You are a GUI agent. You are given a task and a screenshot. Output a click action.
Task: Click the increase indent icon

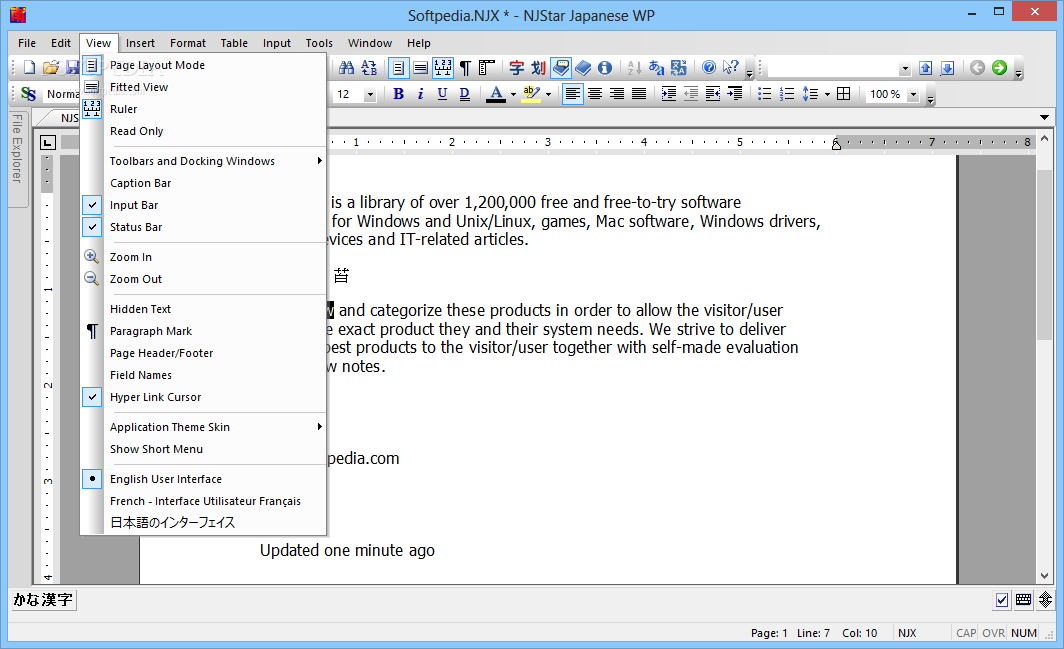[668, 94]
